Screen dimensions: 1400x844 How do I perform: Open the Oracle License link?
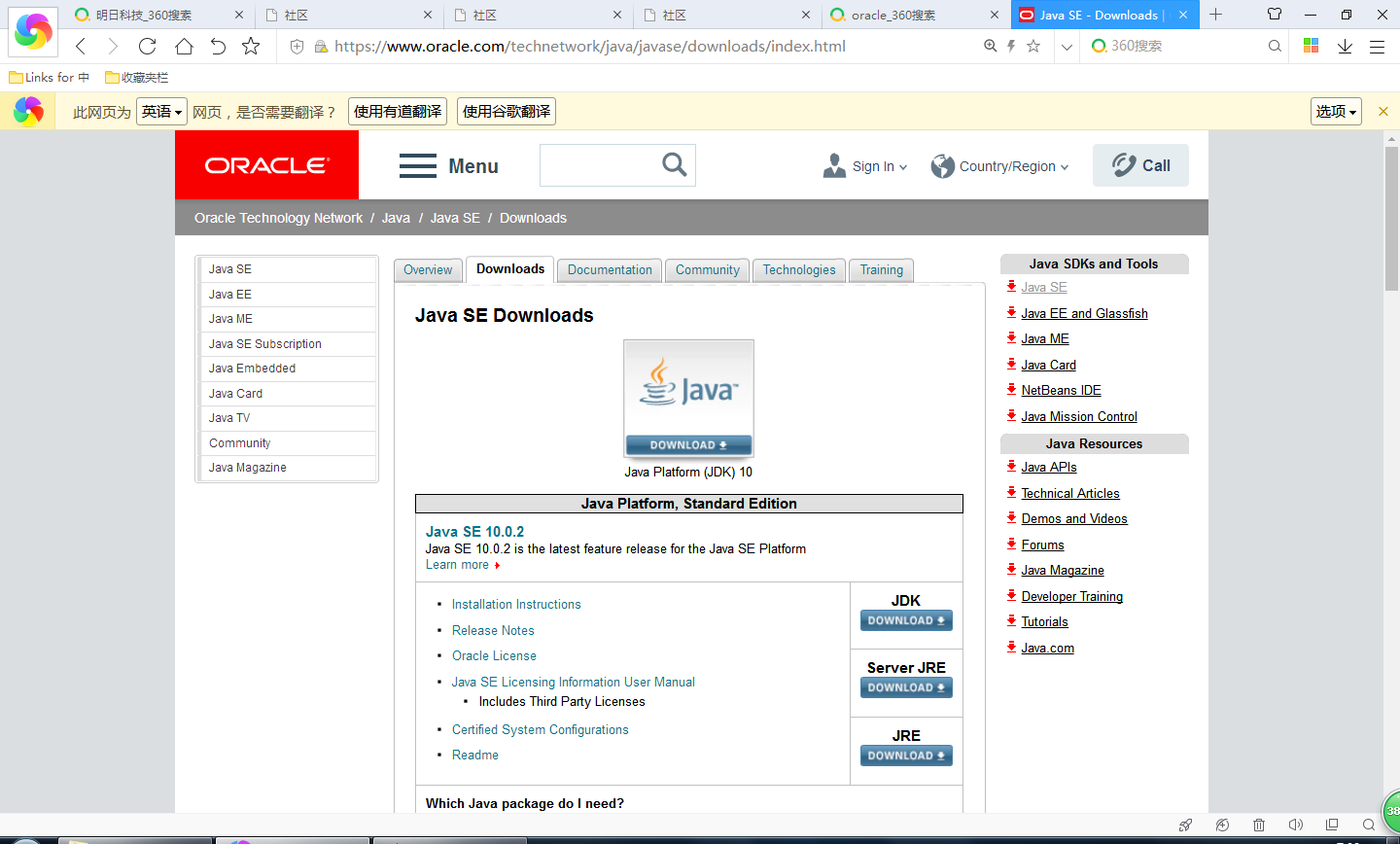[x=494, y=656]
